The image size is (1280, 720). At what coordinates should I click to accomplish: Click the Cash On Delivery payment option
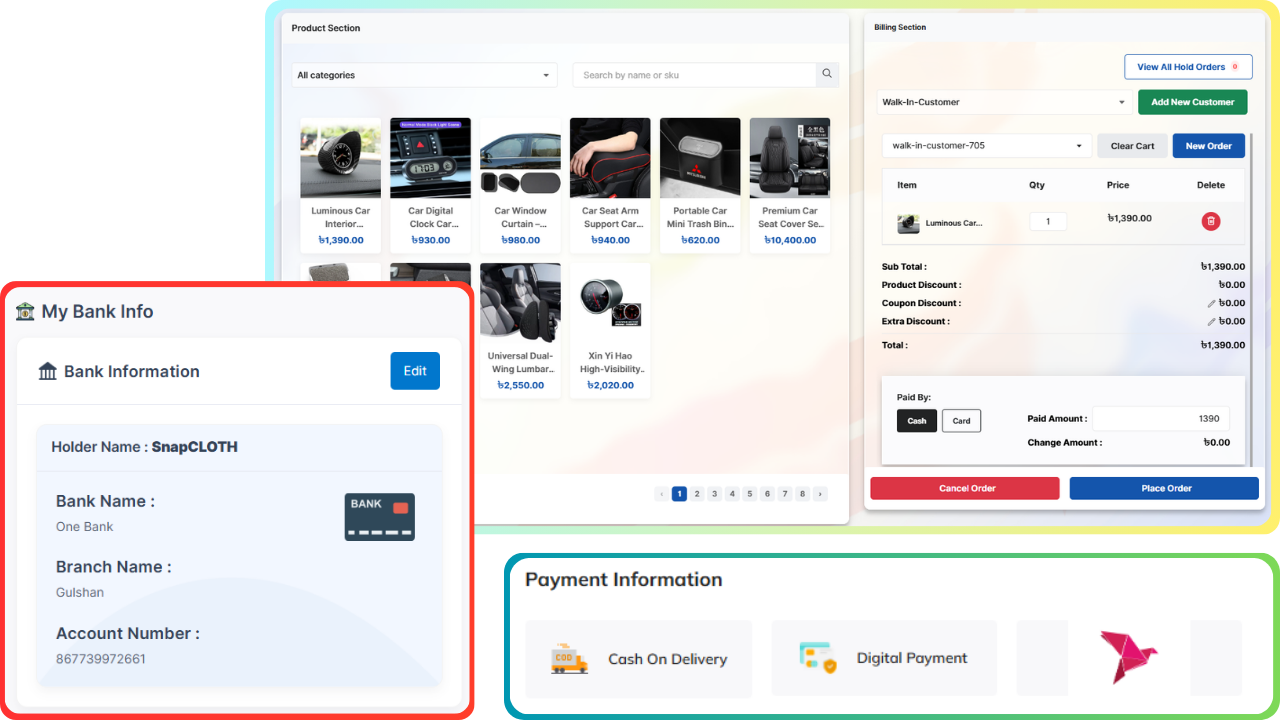pos(638,658)
